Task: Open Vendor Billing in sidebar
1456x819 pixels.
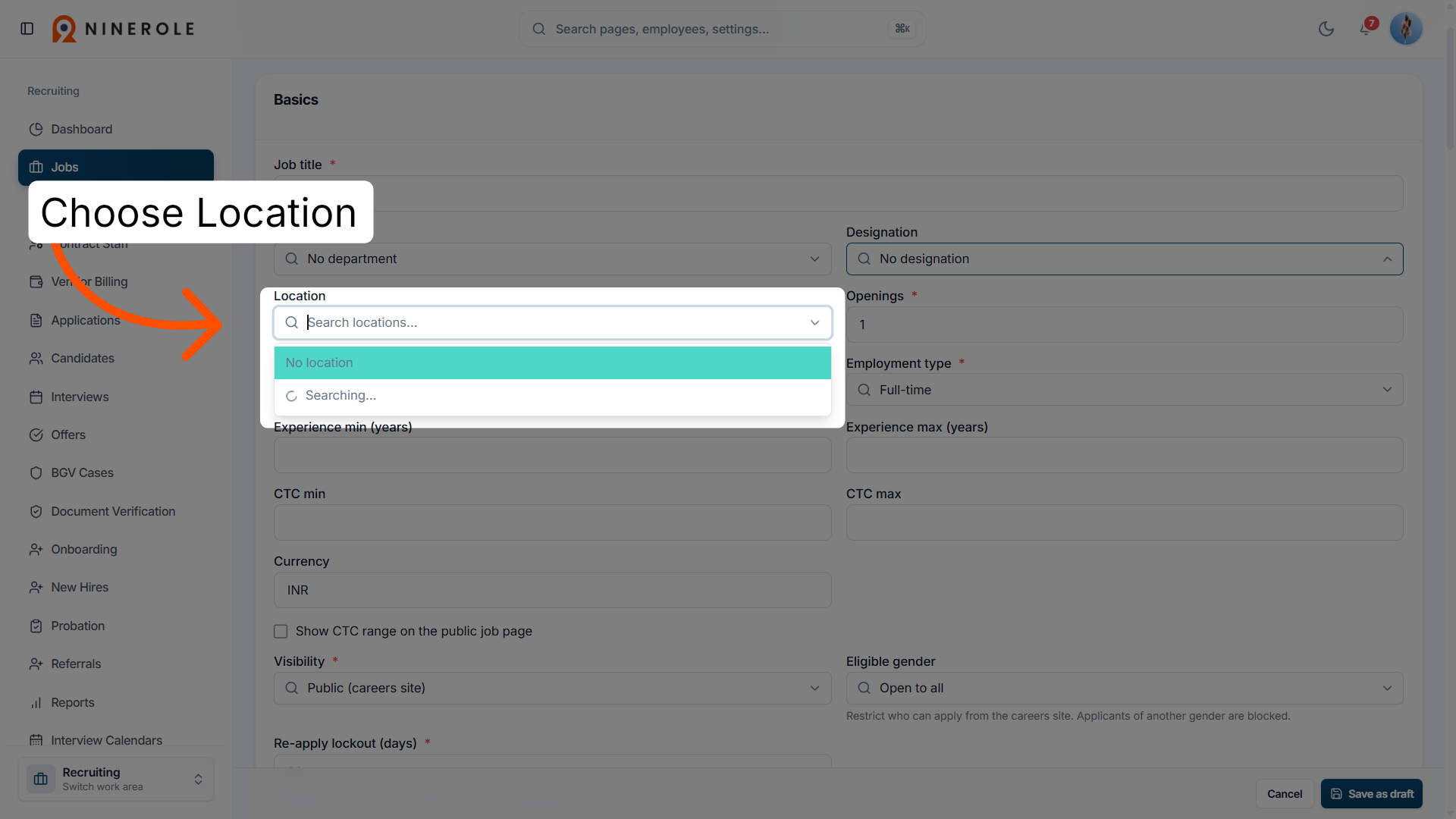Action: pyautogui.click(x=116, y=281)
